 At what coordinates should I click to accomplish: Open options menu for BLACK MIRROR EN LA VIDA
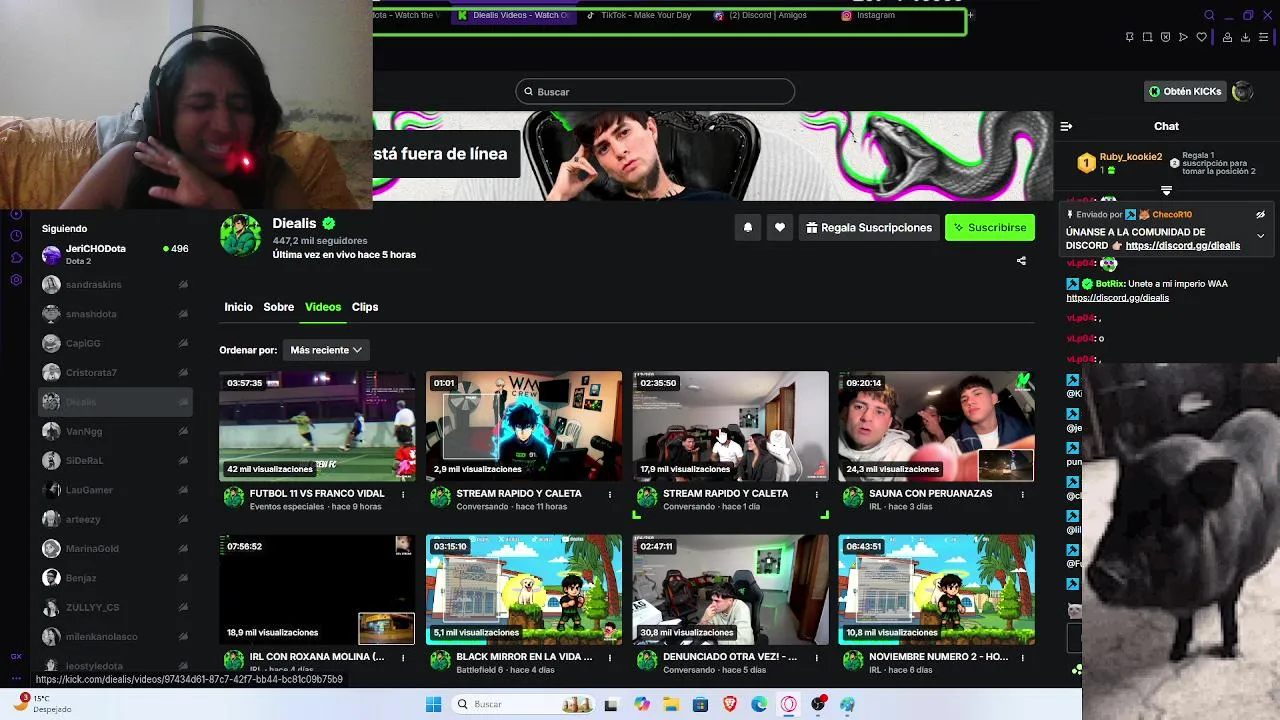pyautogui.click(x=610, y=658)
